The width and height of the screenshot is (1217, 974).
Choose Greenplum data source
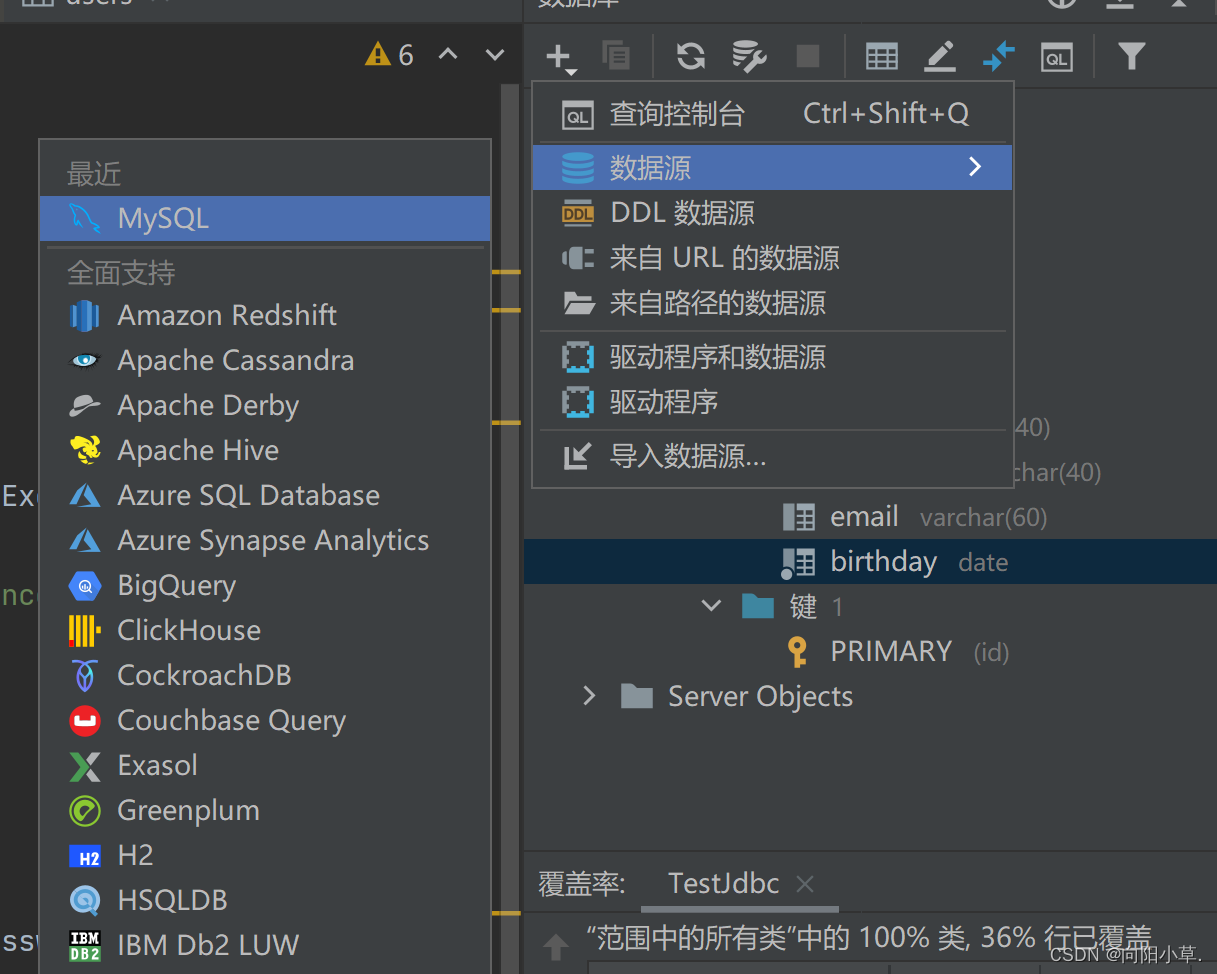265,810
